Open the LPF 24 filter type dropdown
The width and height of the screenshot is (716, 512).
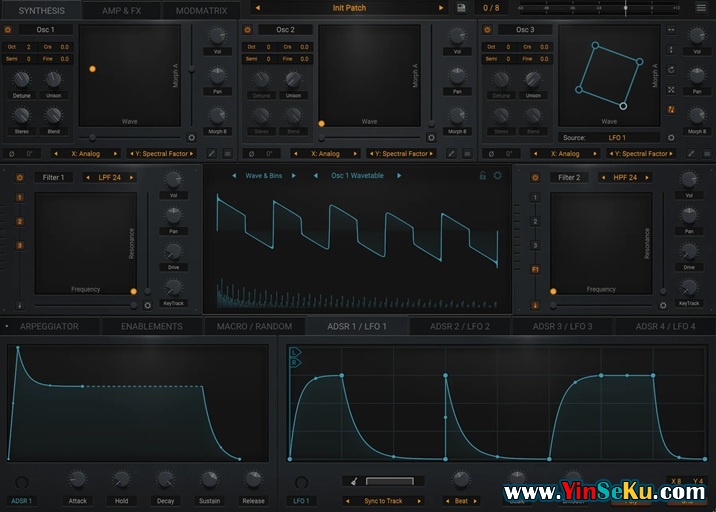110,177
